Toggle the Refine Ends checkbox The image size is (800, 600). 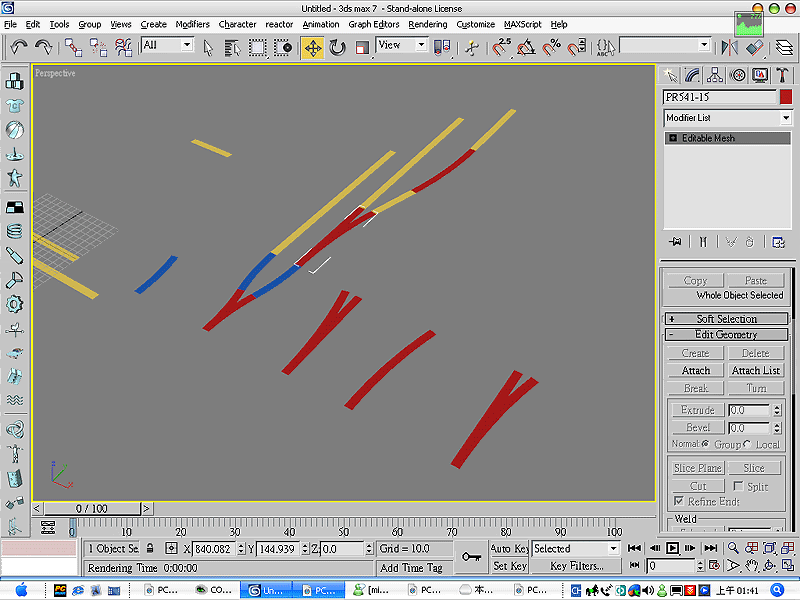tap(679, 501)
